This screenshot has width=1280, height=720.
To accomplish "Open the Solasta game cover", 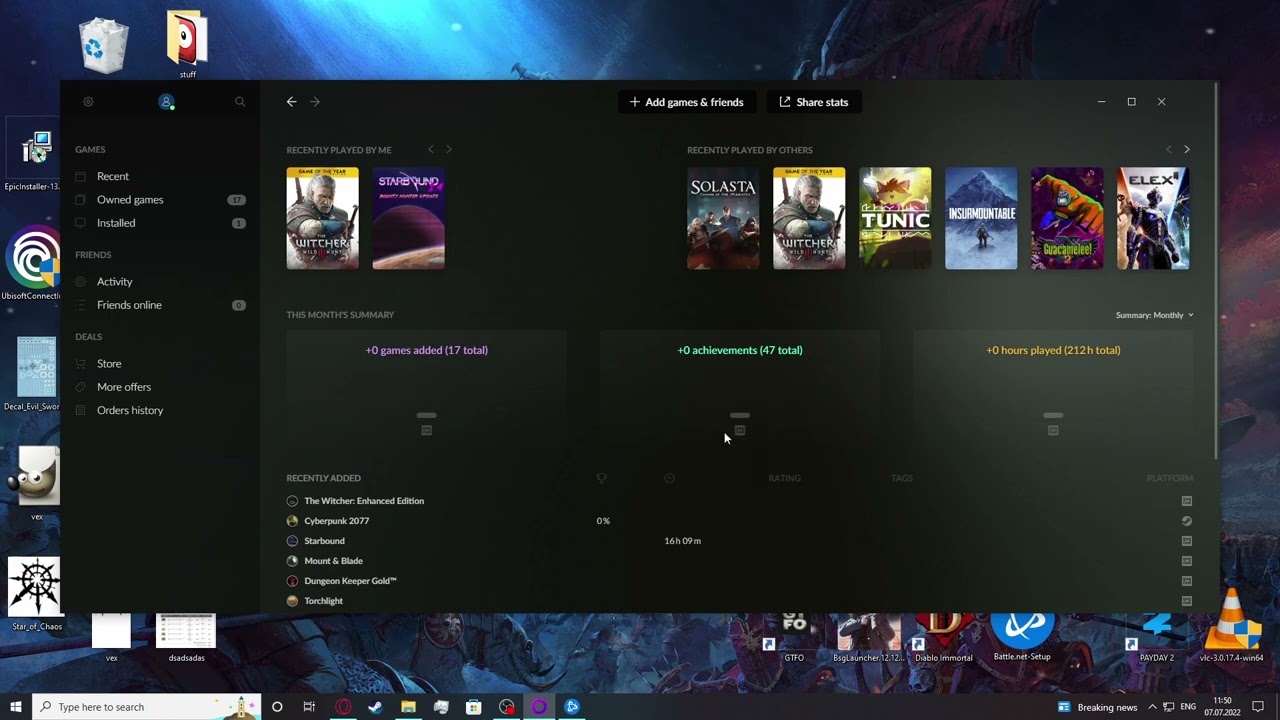I will pos(723,218).
